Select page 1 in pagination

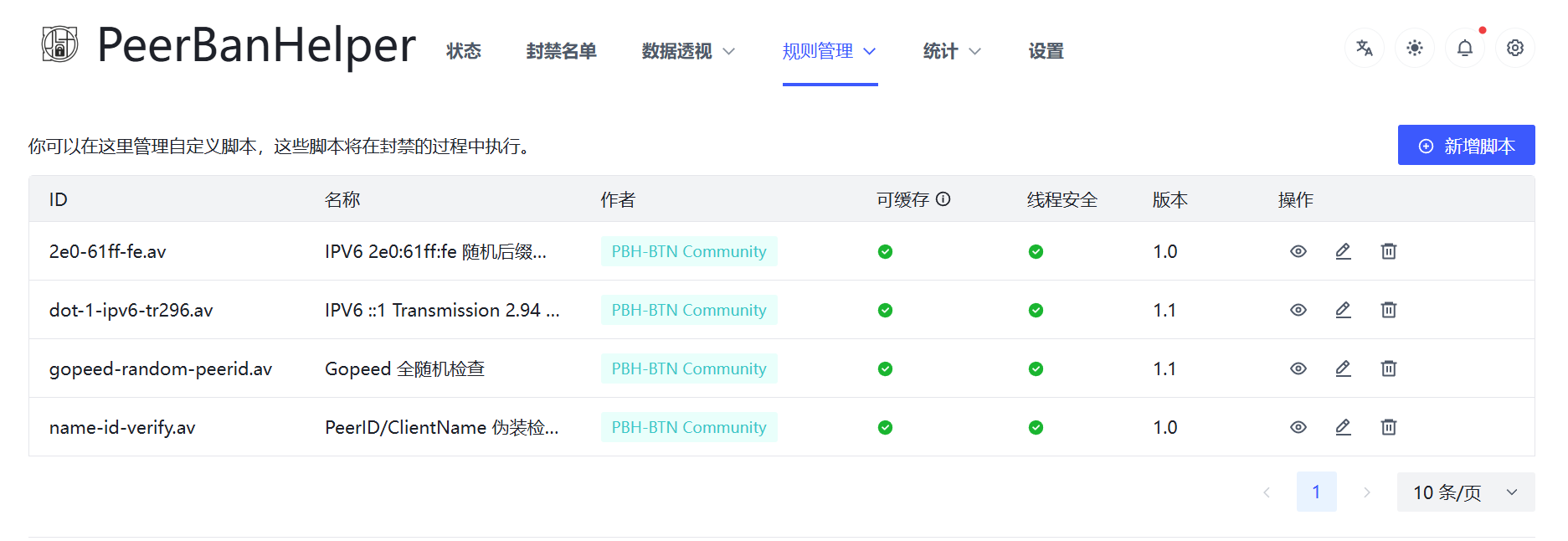click(x=1316, y=492)
